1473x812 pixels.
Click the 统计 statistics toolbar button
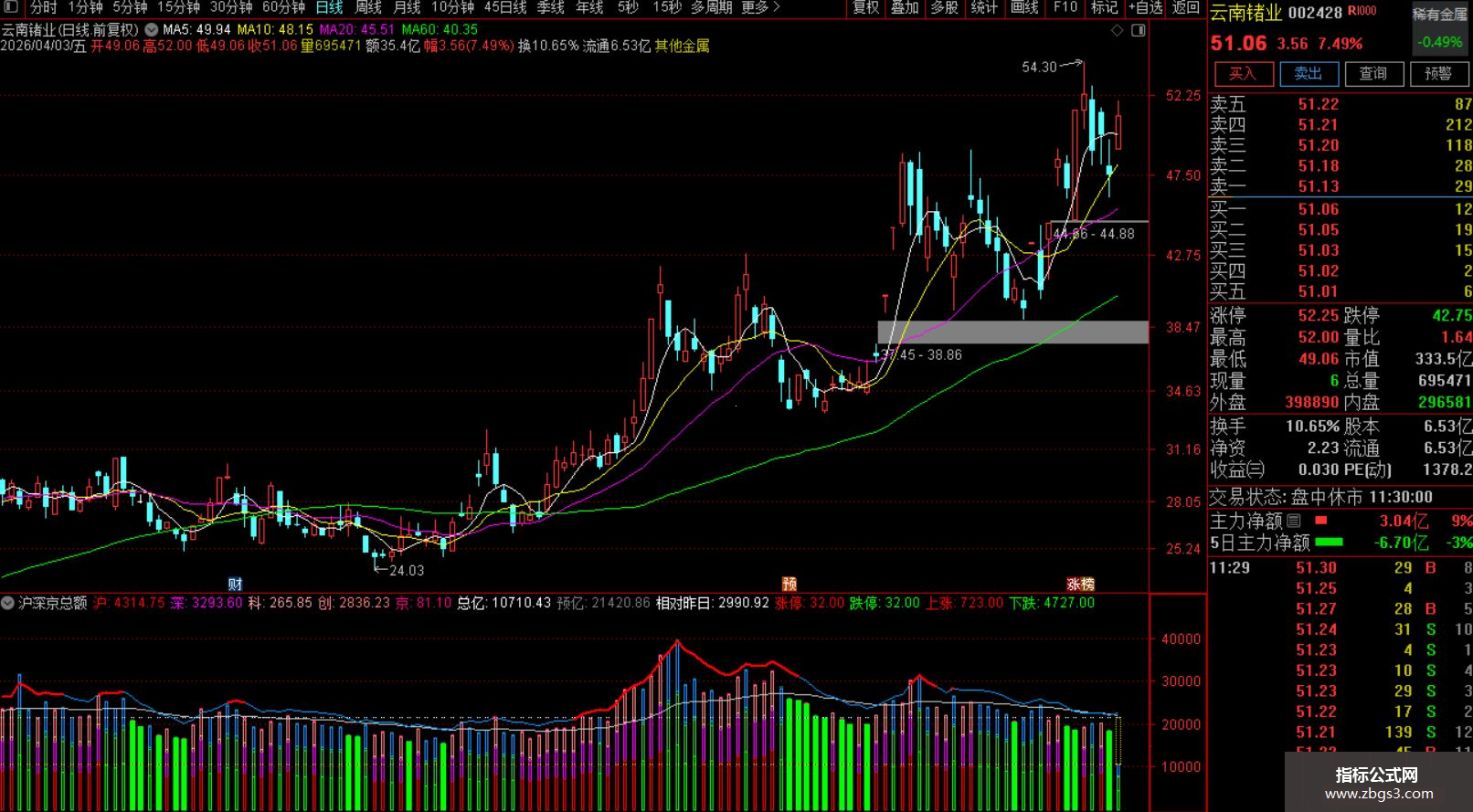point(984,7)
